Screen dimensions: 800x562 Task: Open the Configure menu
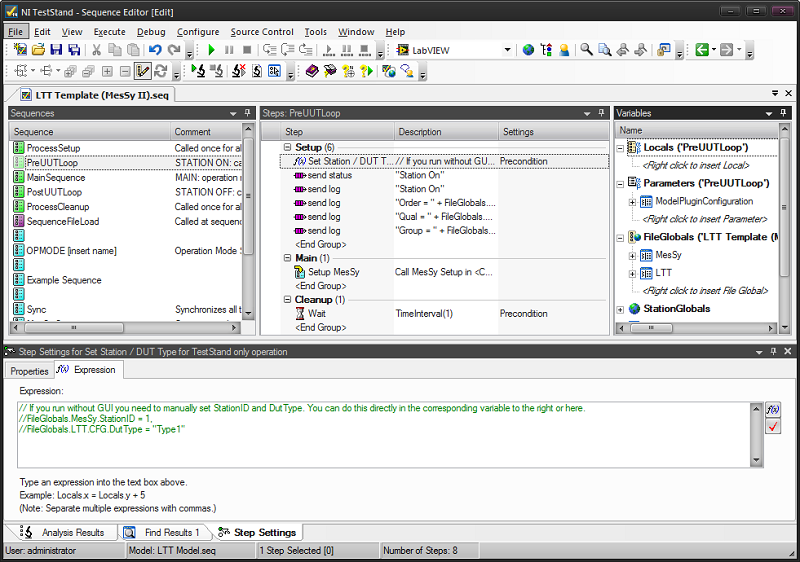[198, 32]
